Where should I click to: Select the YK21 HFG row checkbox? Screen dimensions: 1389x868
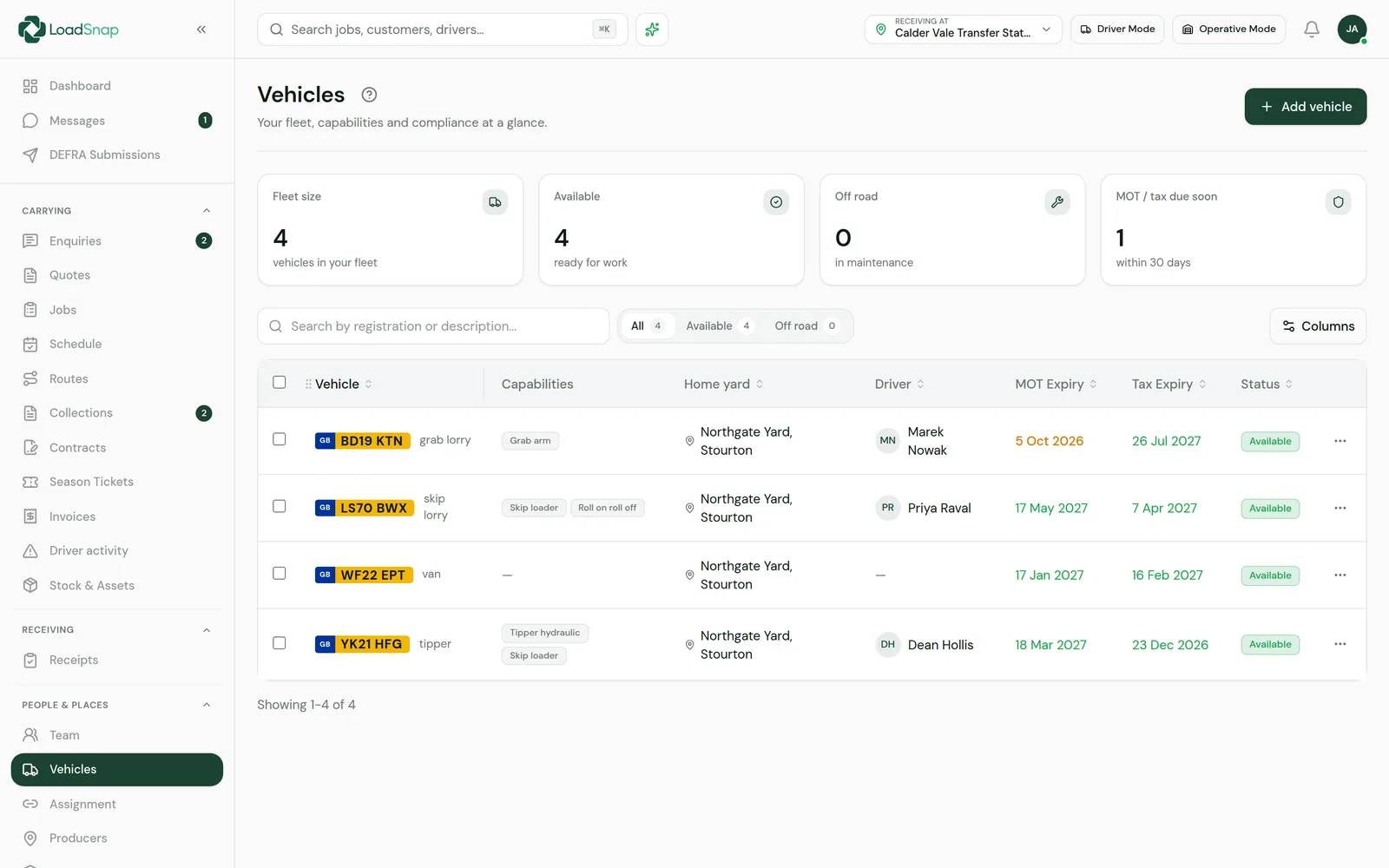click(x=280, y=643)
